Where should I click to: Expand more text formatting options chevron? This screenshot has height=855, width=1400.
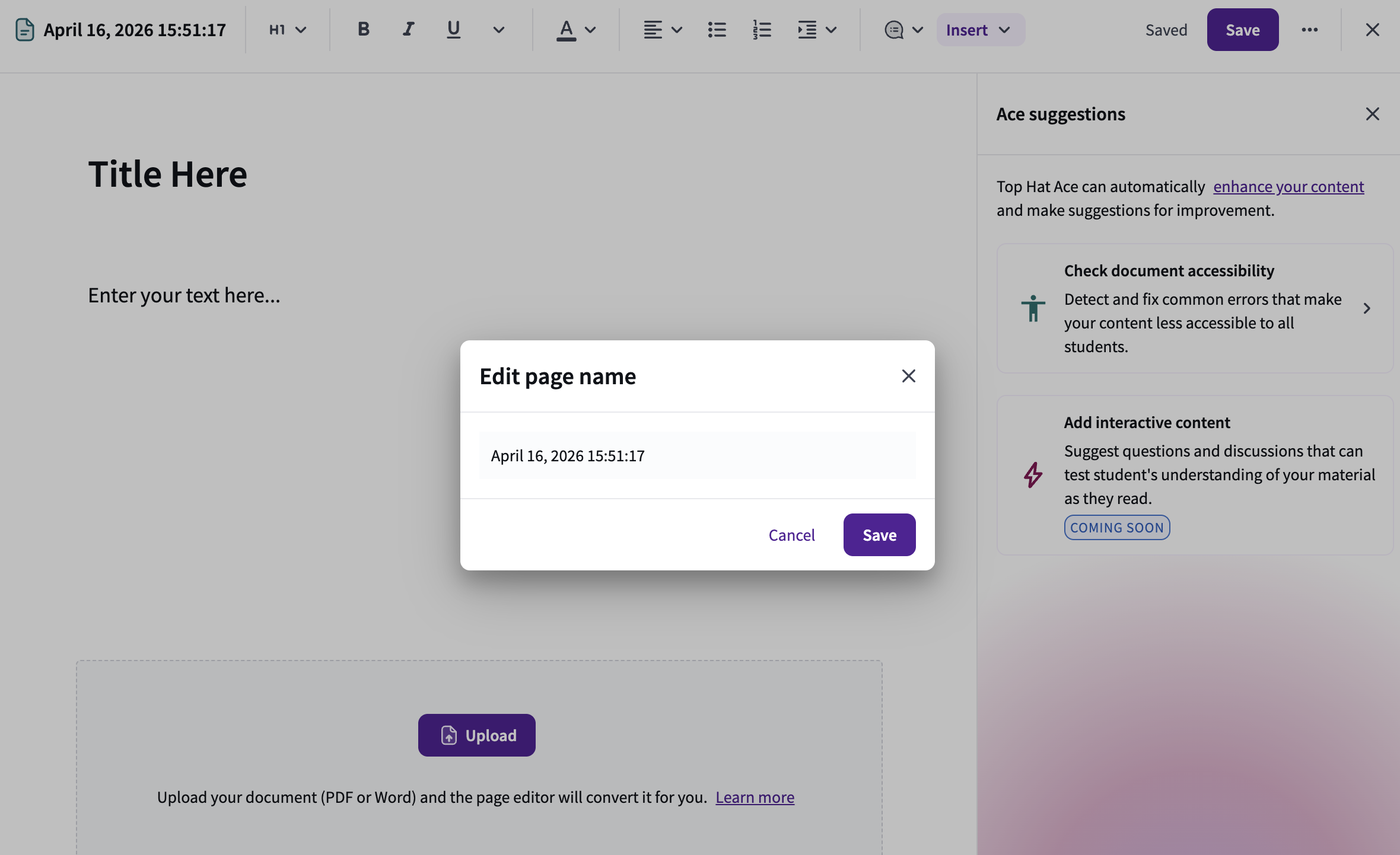point(499,30)
